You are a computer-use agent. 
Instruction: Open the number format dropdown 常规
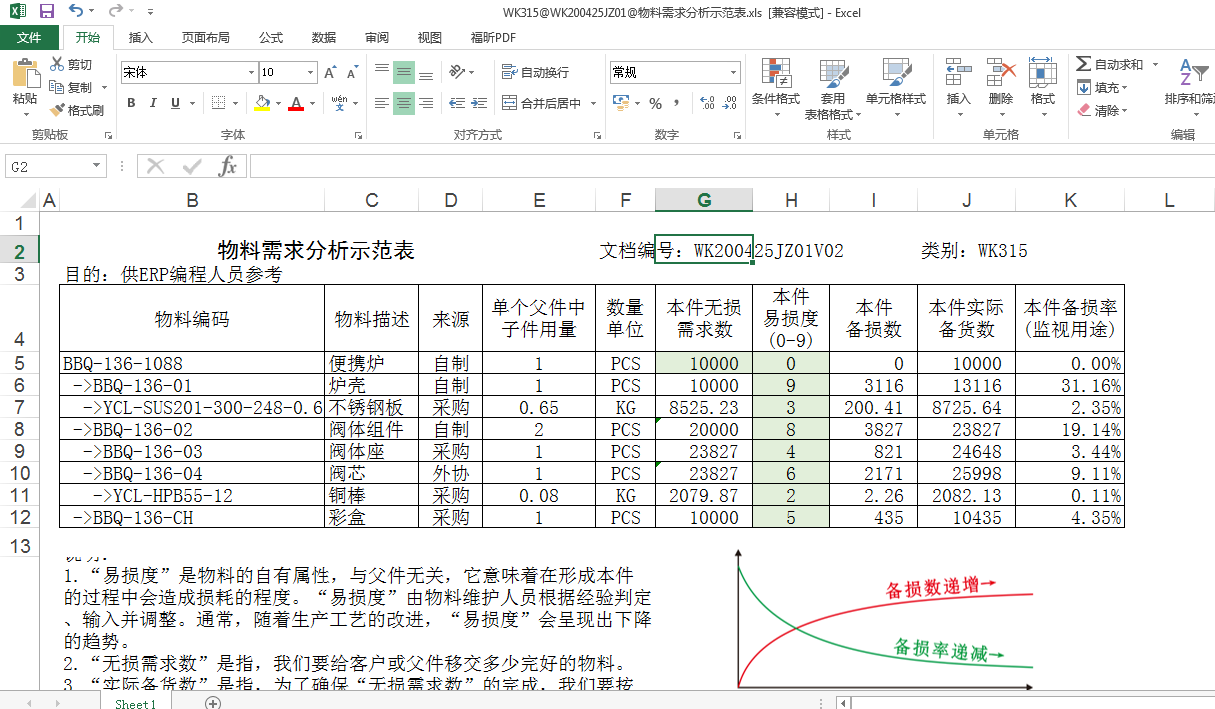click(x=734, y=72)
